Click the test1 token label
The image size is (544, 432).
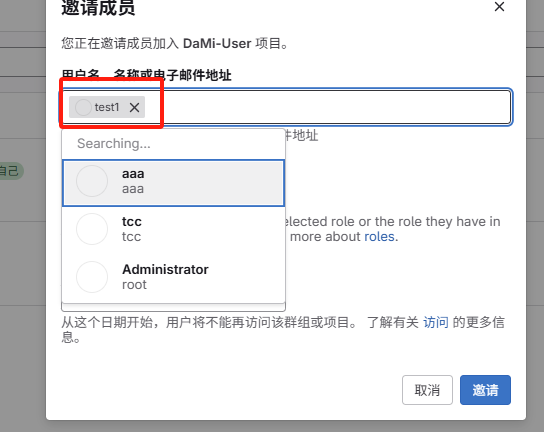click(x=107, y=107)
